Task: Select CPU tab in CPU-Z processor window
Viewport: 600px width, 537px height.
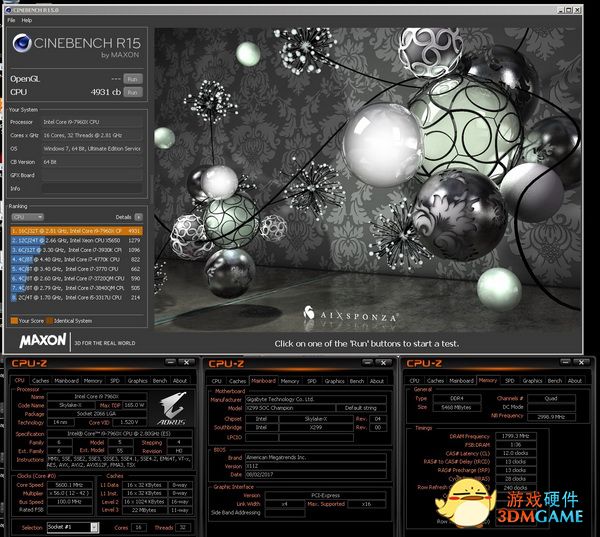Action: [20, 380]
